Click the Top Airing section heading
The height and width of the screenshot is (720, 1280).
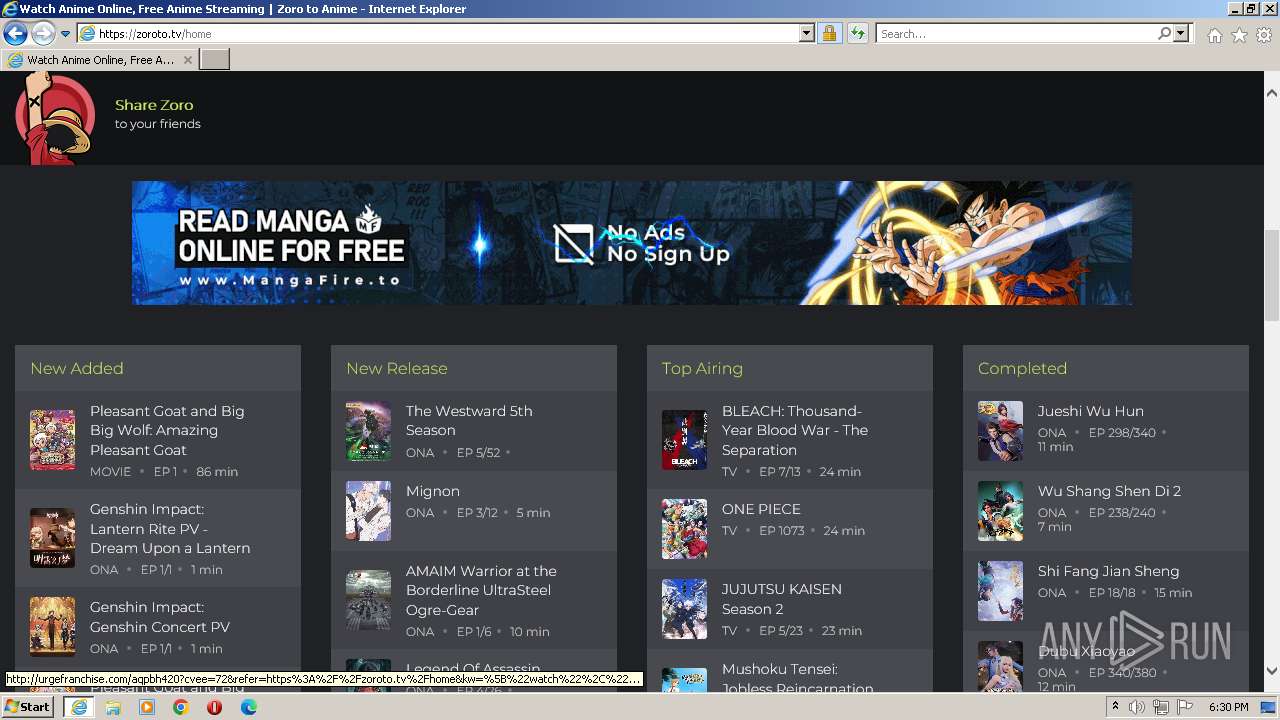click(x=702, y=368)
